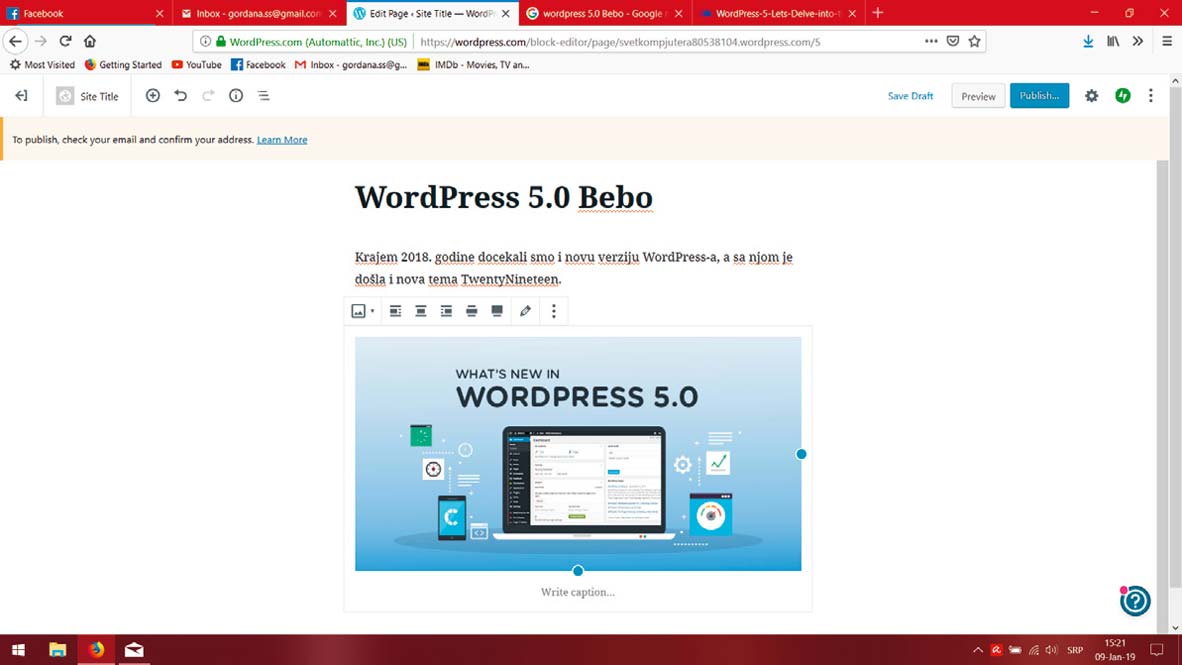The height and width of the screenshot is (665, 1182).
Task: Open YouTube bookmark
Action: (x=197, y=65)
